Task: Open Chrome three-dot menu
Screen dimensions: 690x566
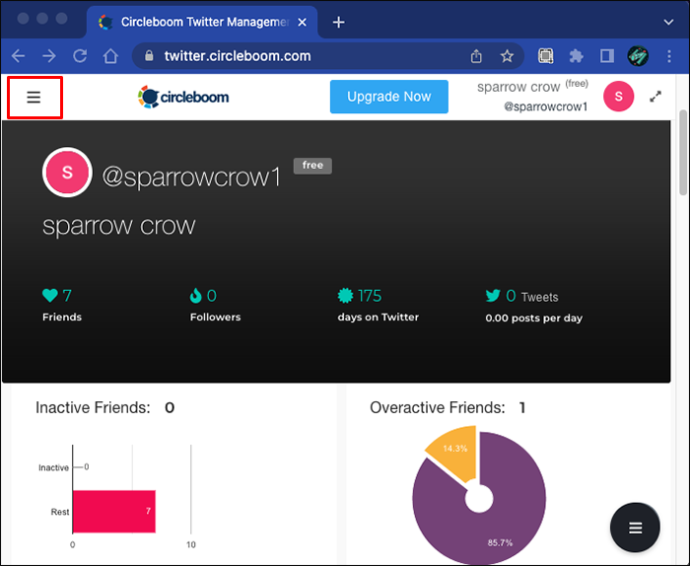Action: click(x=669, y=56)
